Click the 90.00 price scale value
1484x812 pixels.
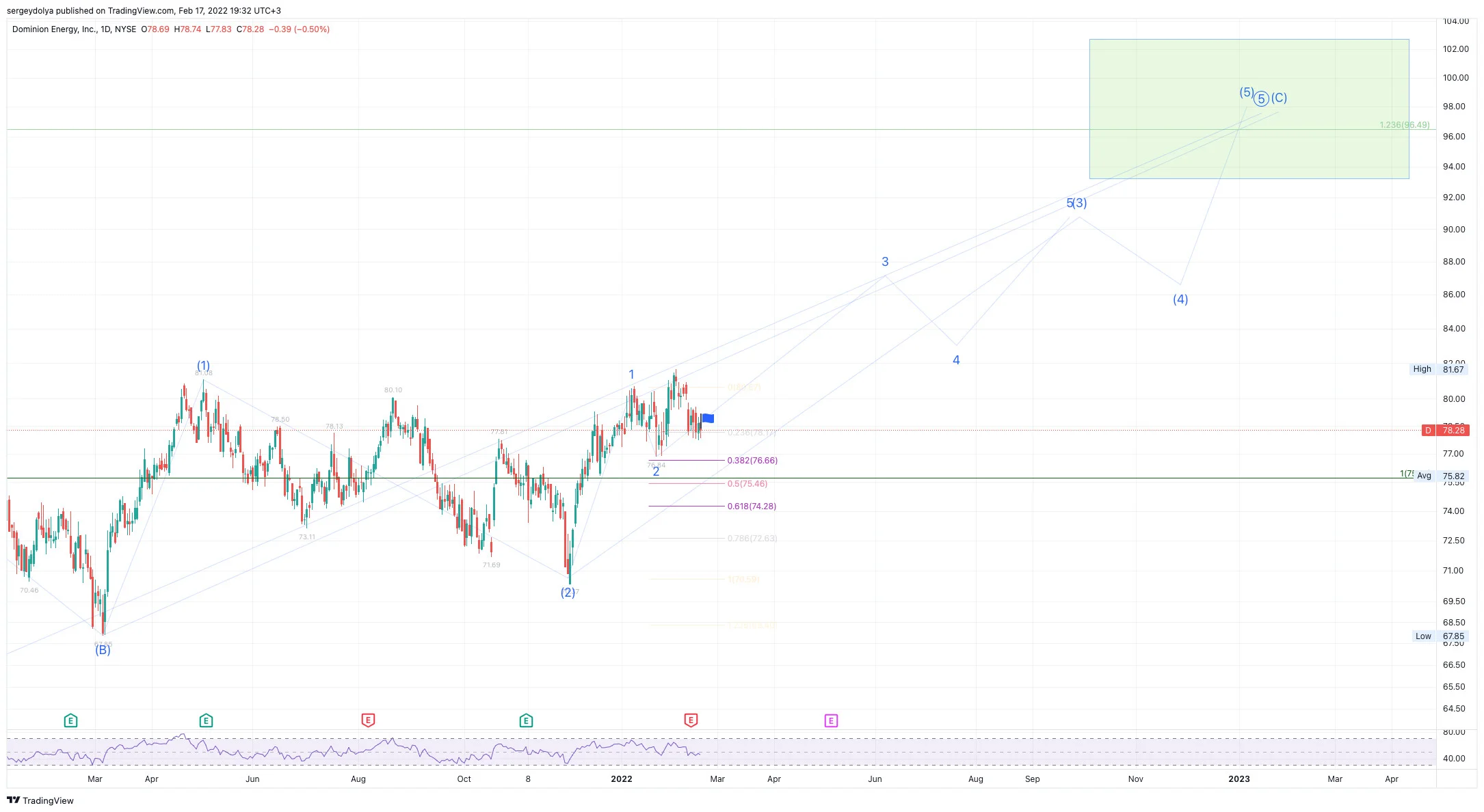coord(1455,230)
